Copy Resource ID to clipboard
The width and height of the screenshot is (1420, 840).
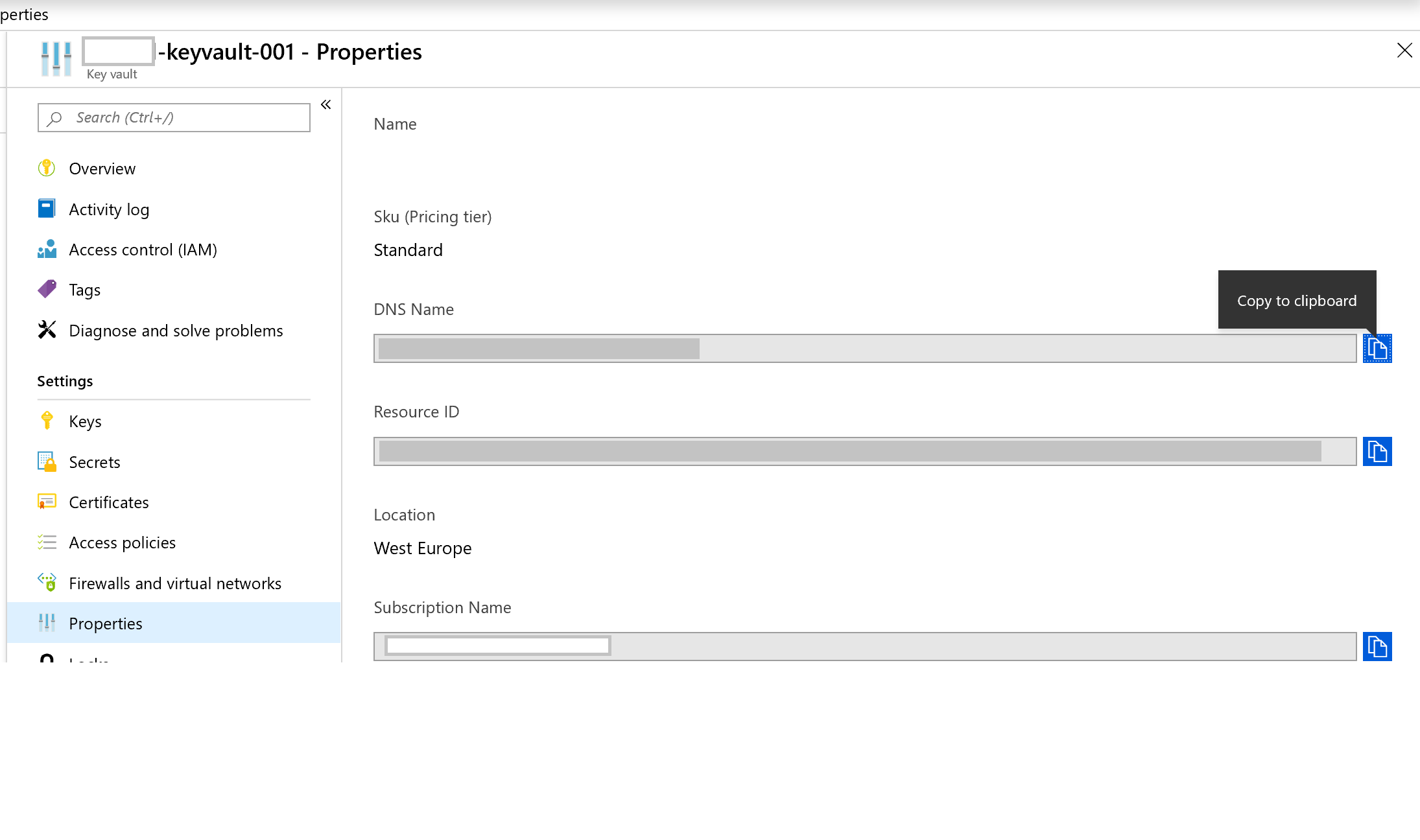[x=1377, y=452]
